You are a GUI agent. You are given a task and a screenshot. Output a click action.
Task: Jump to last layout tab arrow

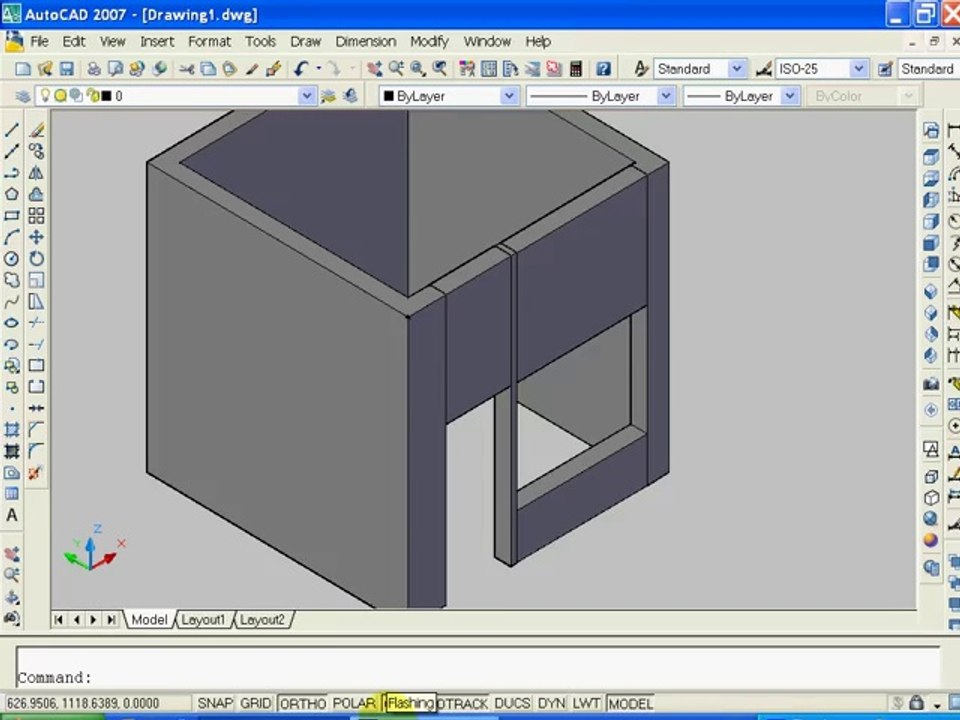click(x=111, y=620)
